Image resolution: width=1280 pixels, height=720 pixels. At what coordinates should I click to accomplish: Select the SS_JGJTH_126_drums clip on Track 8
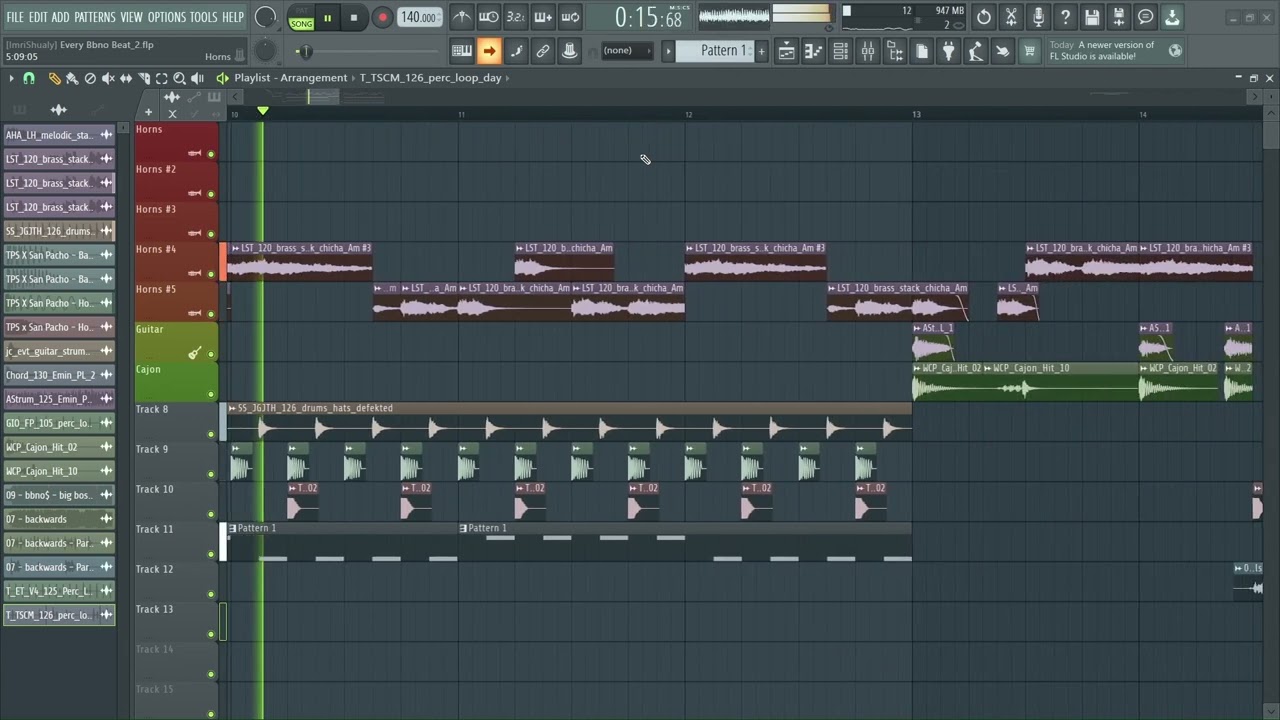[569, 421]
